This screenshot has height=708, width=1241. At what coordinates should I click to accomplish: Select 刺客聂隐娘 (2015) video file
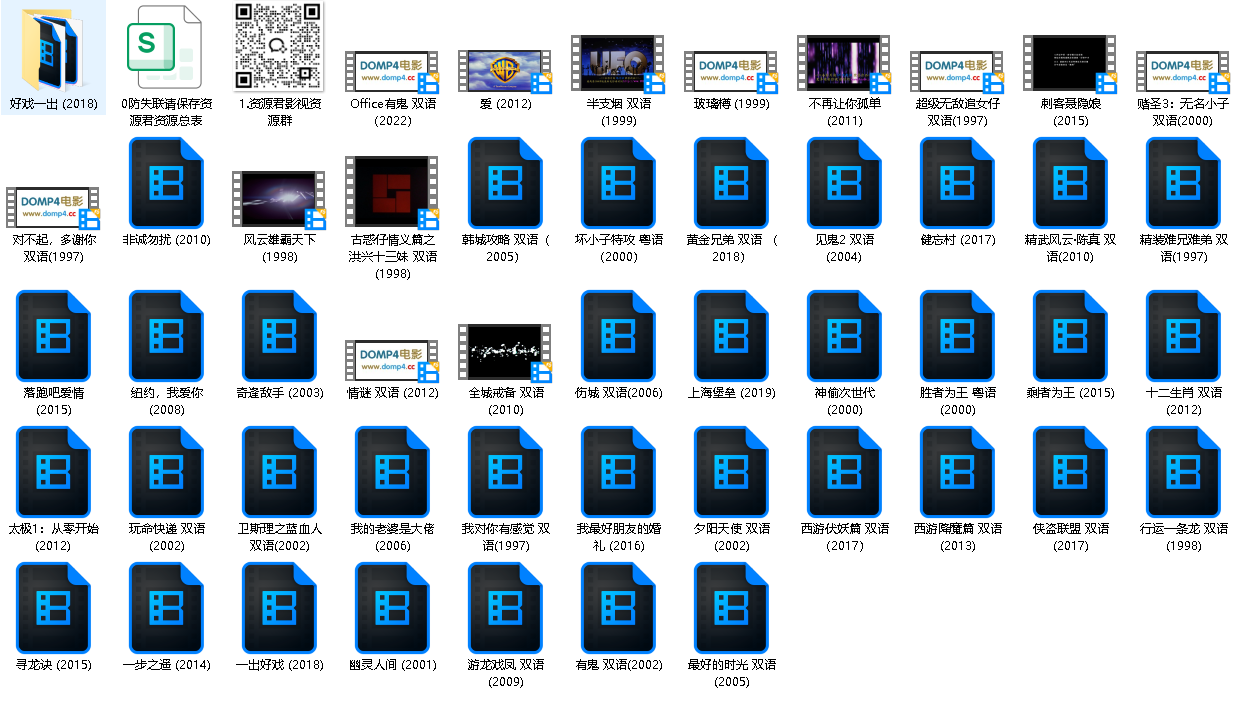pyautogui.click(x=1070, y=65)
